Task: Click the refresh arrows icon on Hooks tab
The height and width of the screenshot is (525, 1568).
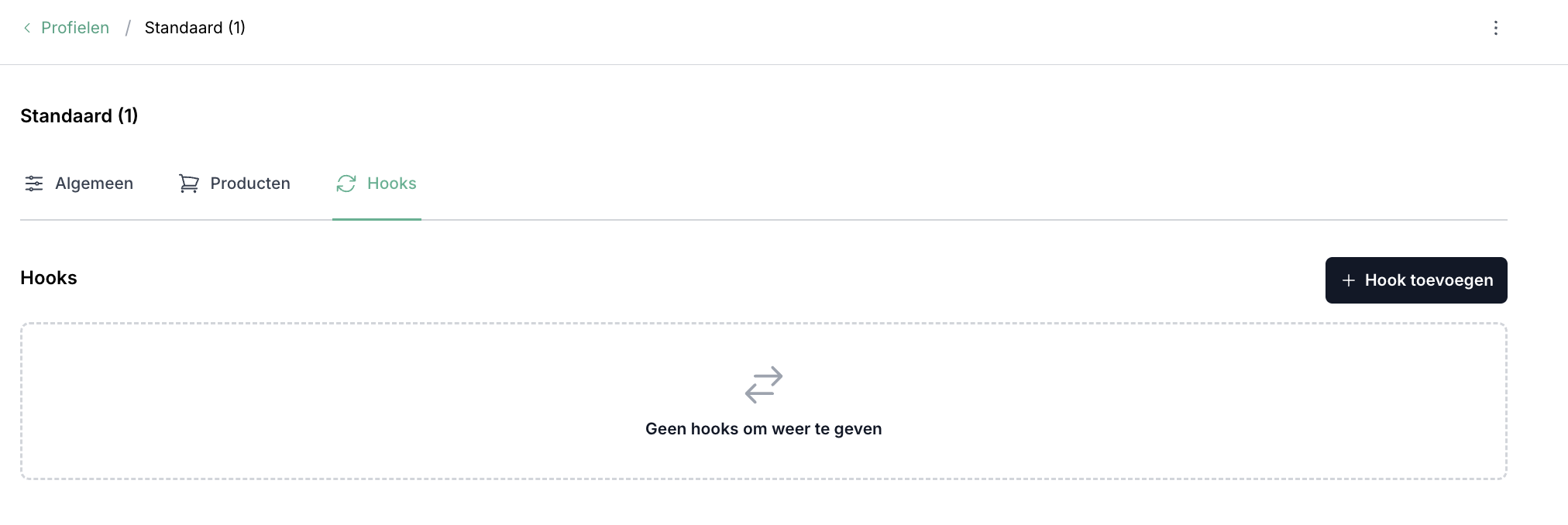Action: click(x=346, y=184)
